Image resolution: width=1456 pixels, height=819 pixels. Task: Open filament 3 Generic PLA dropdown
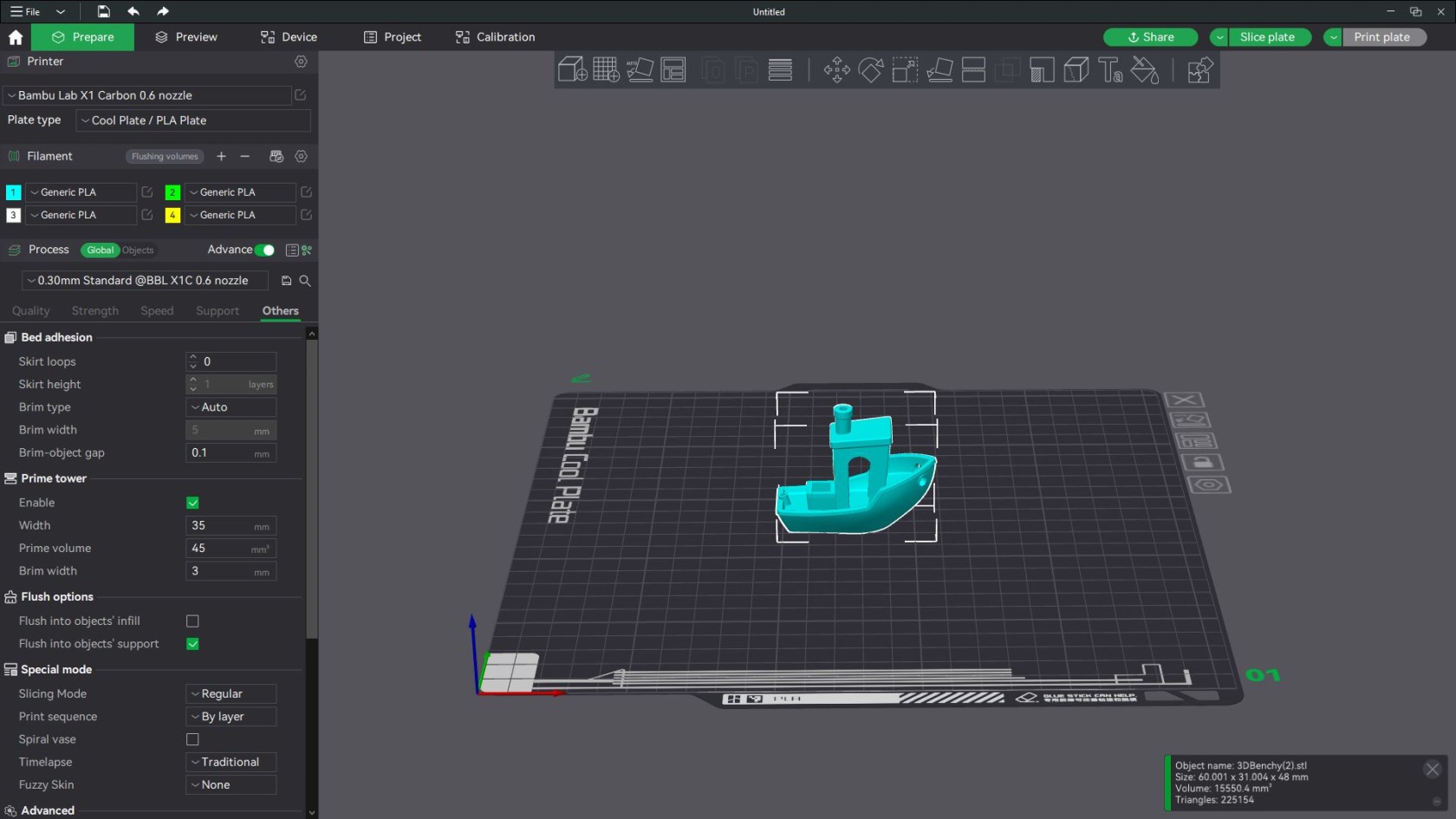(81, 215)
